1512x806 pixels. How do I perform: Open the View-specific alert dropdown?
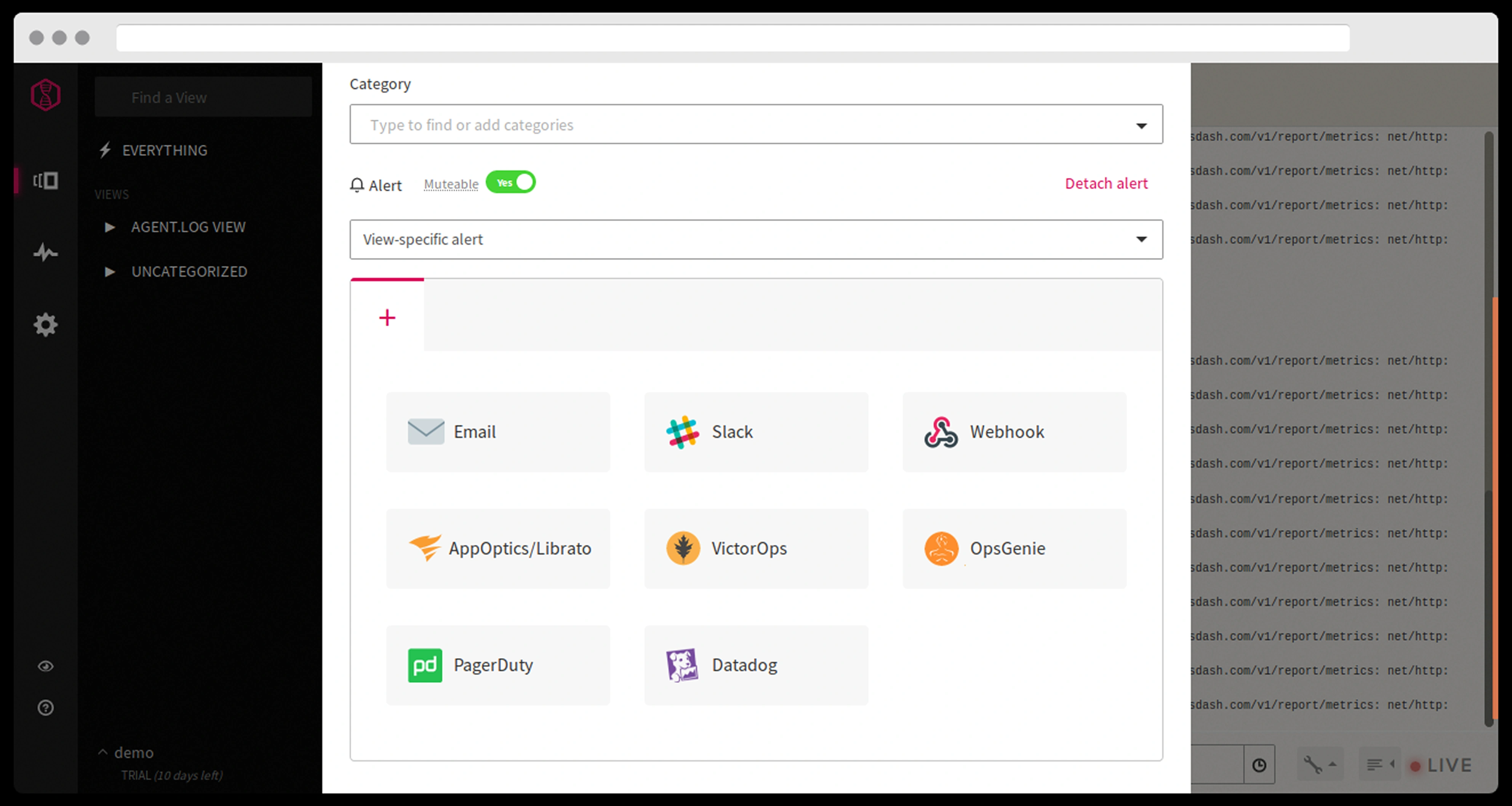(x=756, y=239)
